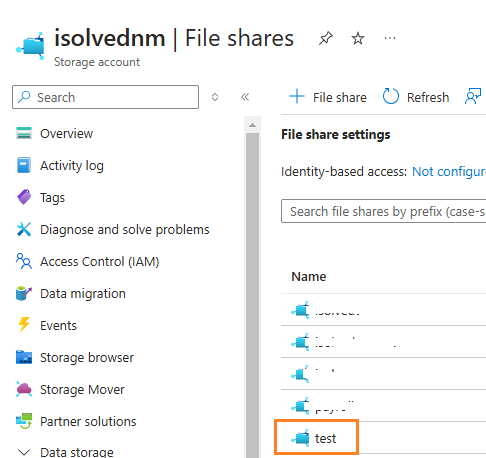Pin the isolvednm File shares blade

(x=325, y=38)
